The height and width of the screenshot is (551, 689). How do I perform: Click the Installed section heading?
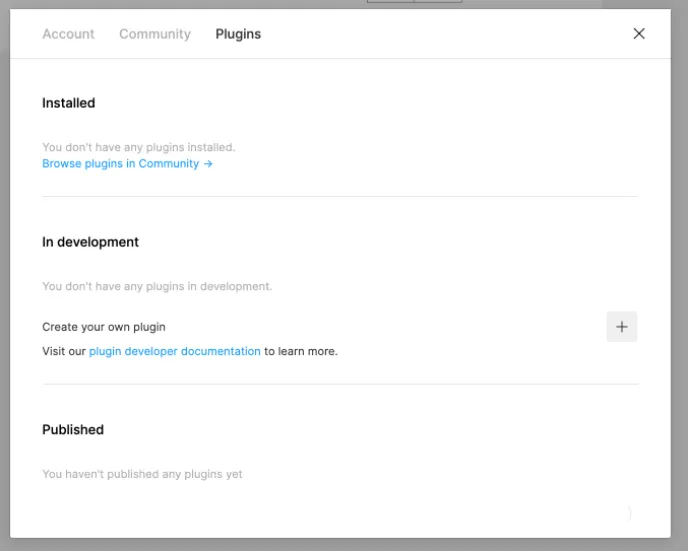69,103
